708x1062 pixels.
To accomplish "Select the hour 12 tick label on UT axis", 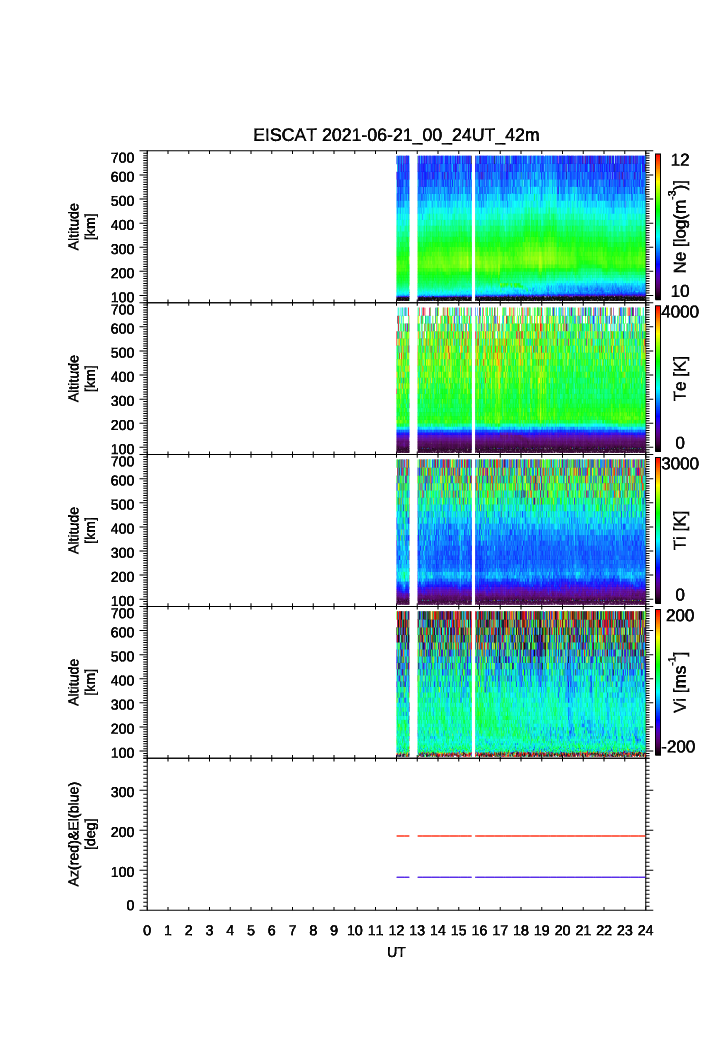I will (396, 931).
